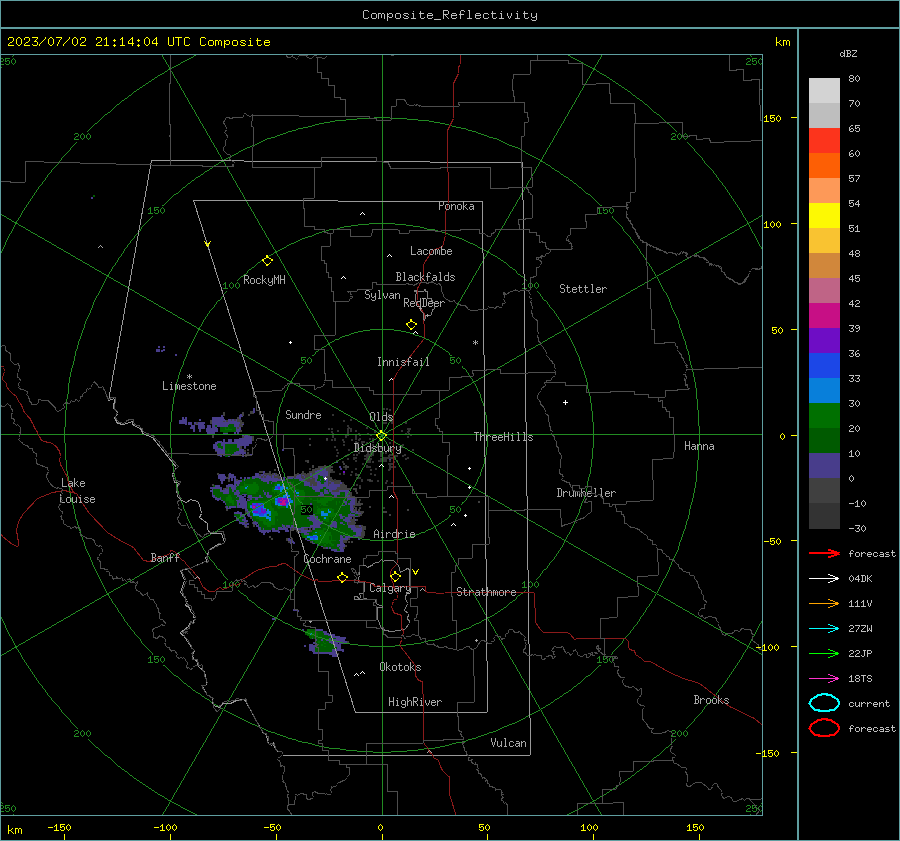Screen dimensions: 900x841
Task: Select the magenta dBZ legend swatch
Action: (x=824, y=315)
